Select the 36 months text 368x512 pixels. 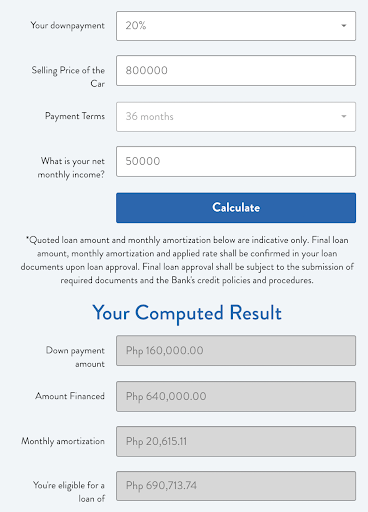pos(149,116)
